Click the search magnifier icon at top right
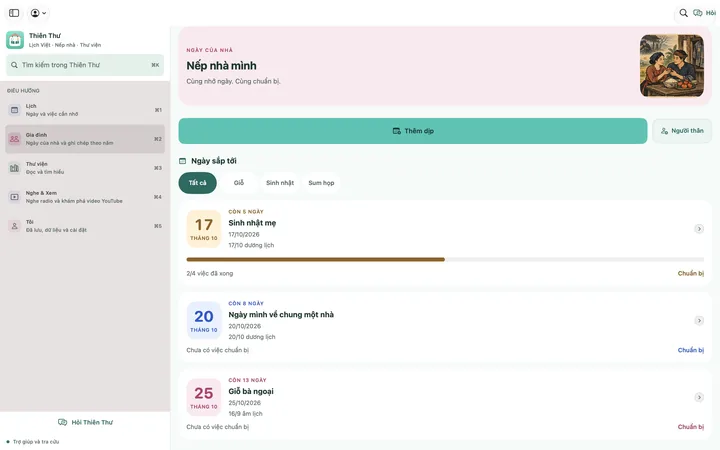The width and height of the screenshot is (720, 450). (x=683, y=13)
